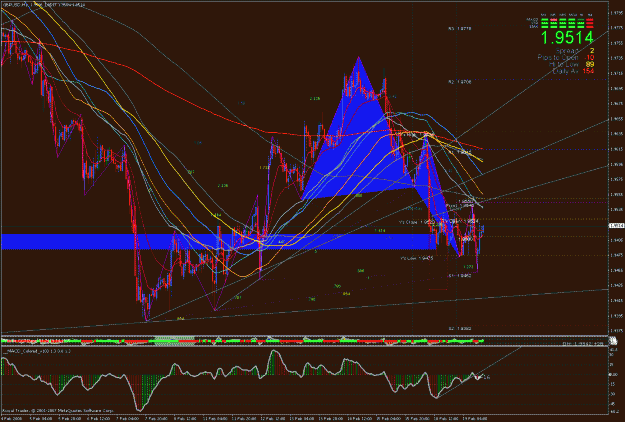
Task: Select the Spread label in the info panel
Action: pos(566,51)
